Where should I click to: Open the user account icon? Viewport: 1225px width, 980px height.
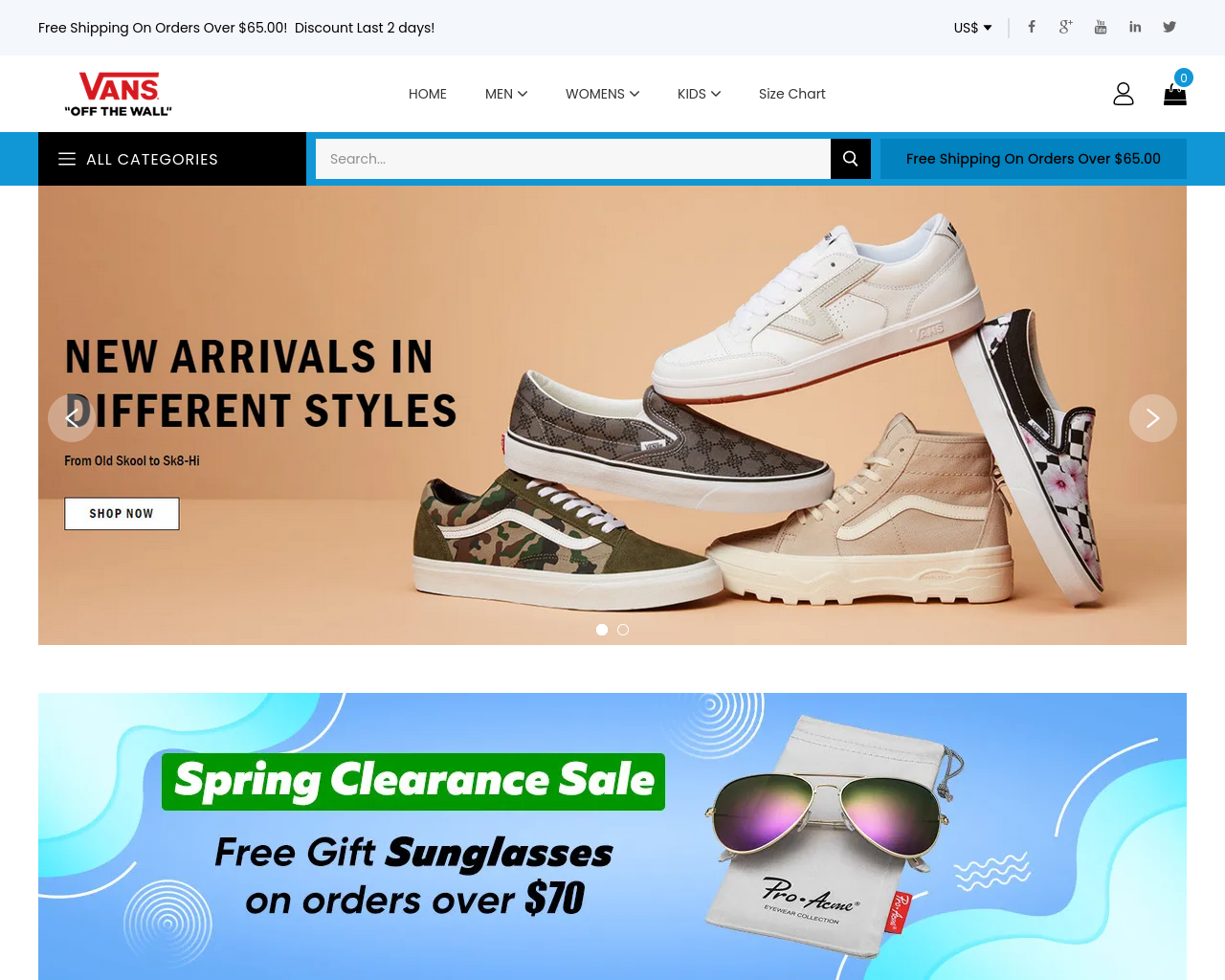pos(1124,94)
